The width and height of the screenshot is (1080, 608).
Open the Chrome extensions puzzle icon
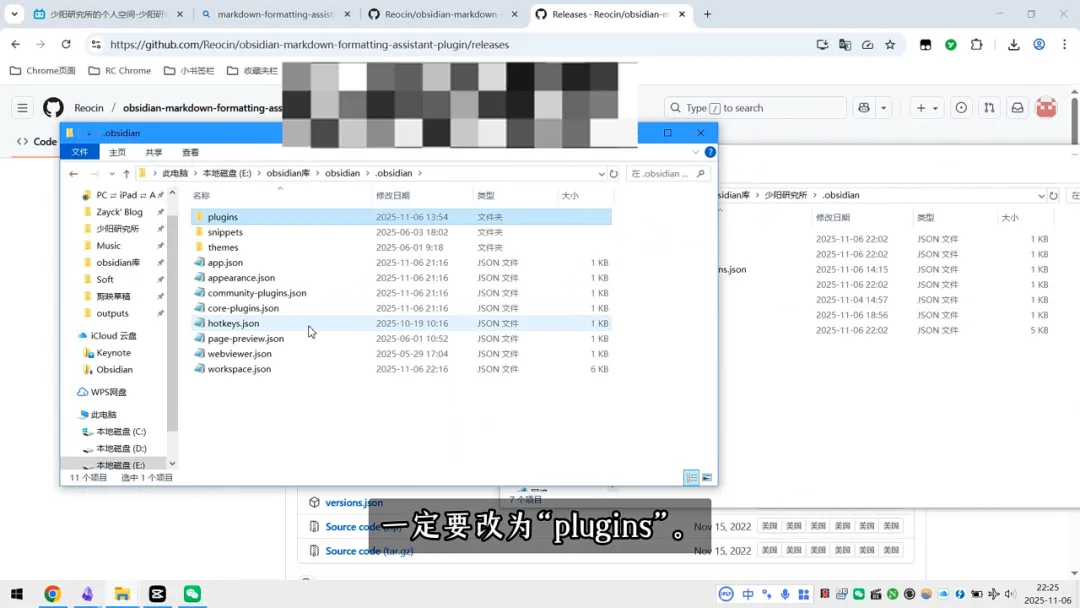pos(977,45)
